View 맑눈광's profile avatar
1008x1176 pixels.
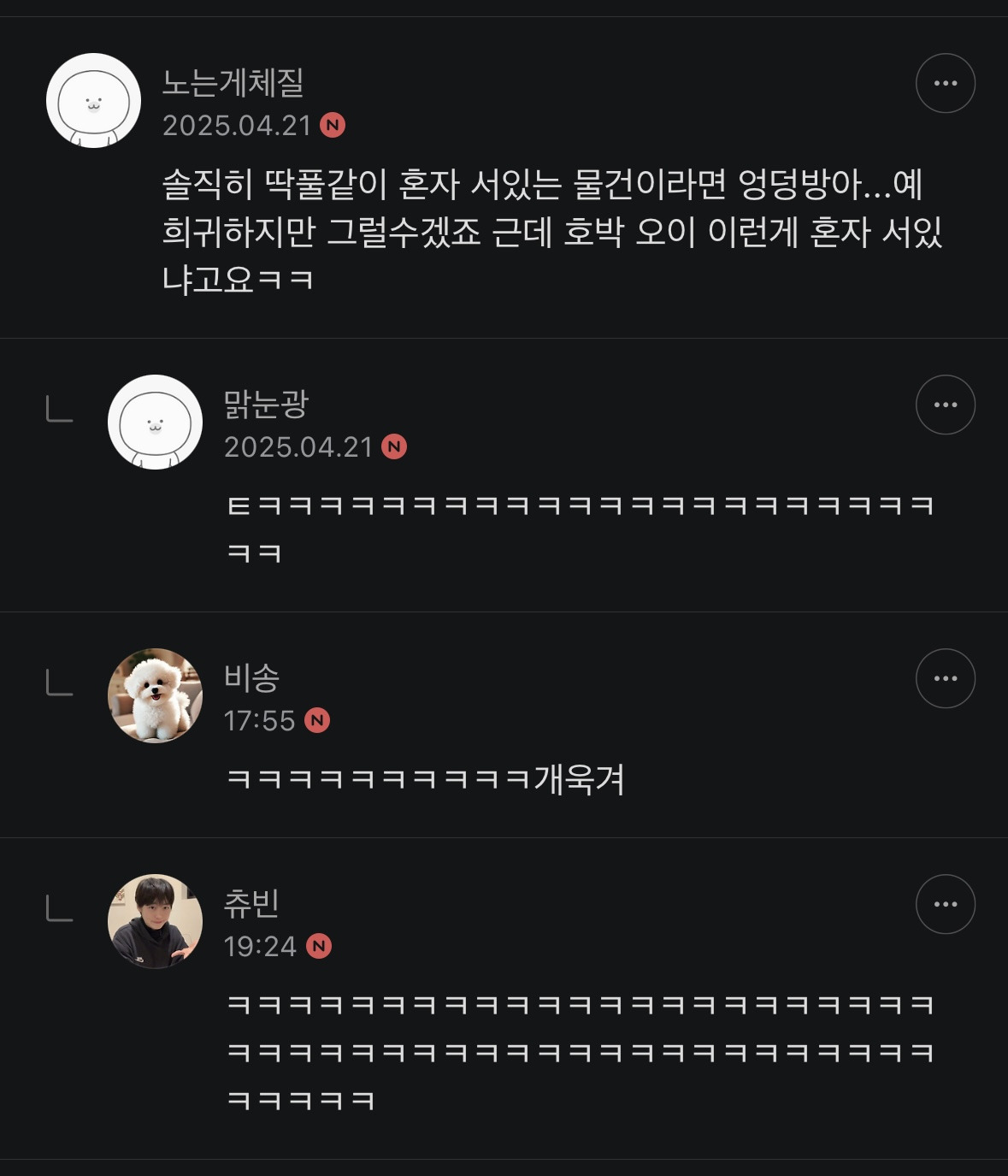coord(155,422)
